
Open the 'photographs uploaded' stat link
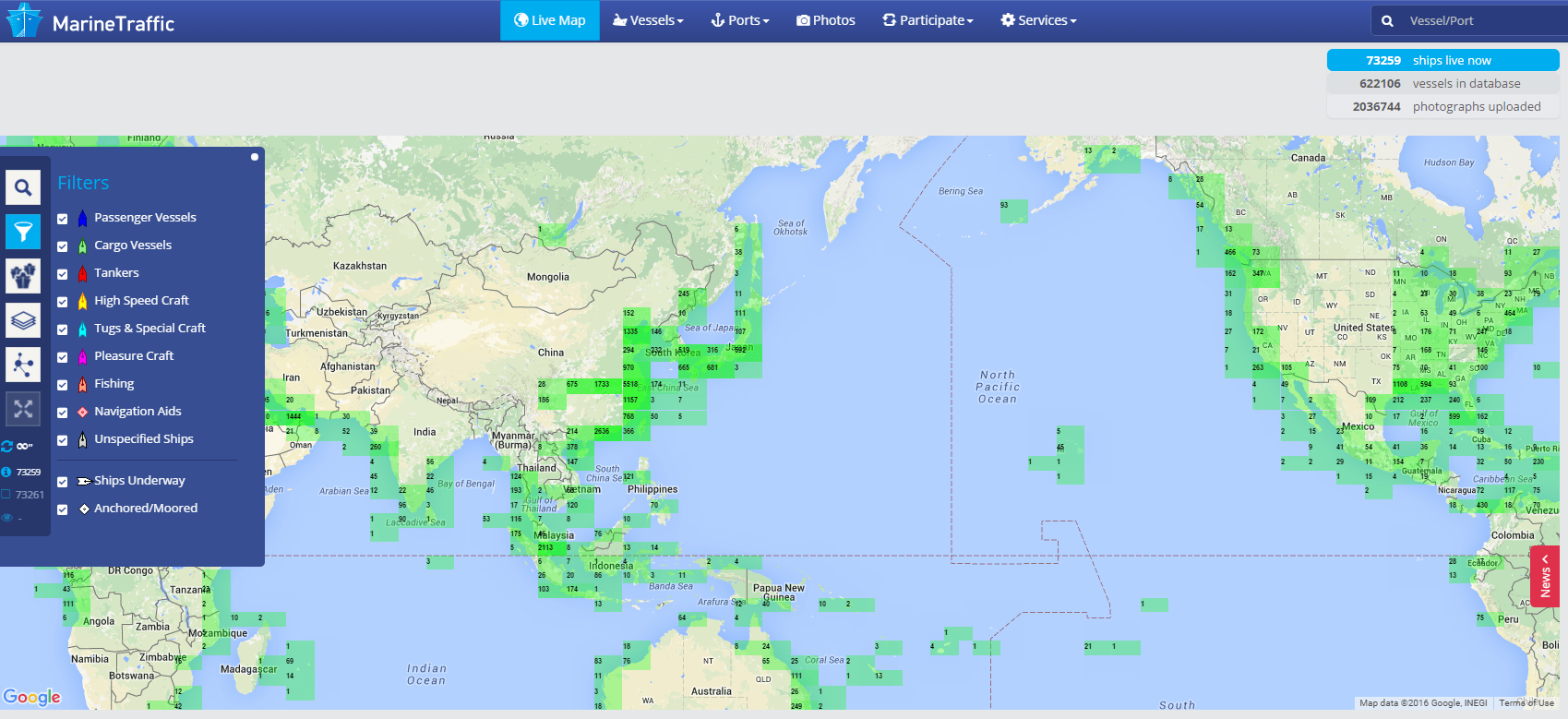coord(1443,106)
